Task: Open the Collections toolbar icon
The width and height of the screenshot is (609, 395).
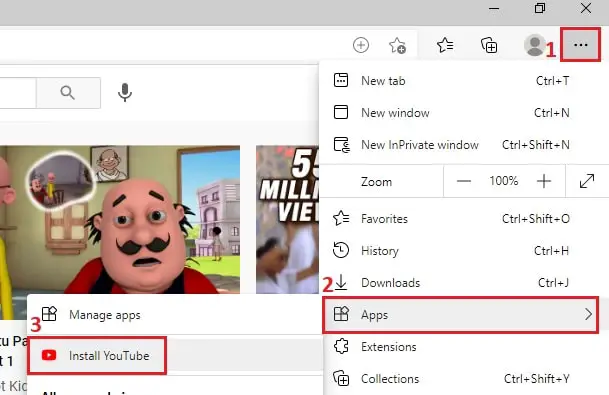Action: coord(489,45)
